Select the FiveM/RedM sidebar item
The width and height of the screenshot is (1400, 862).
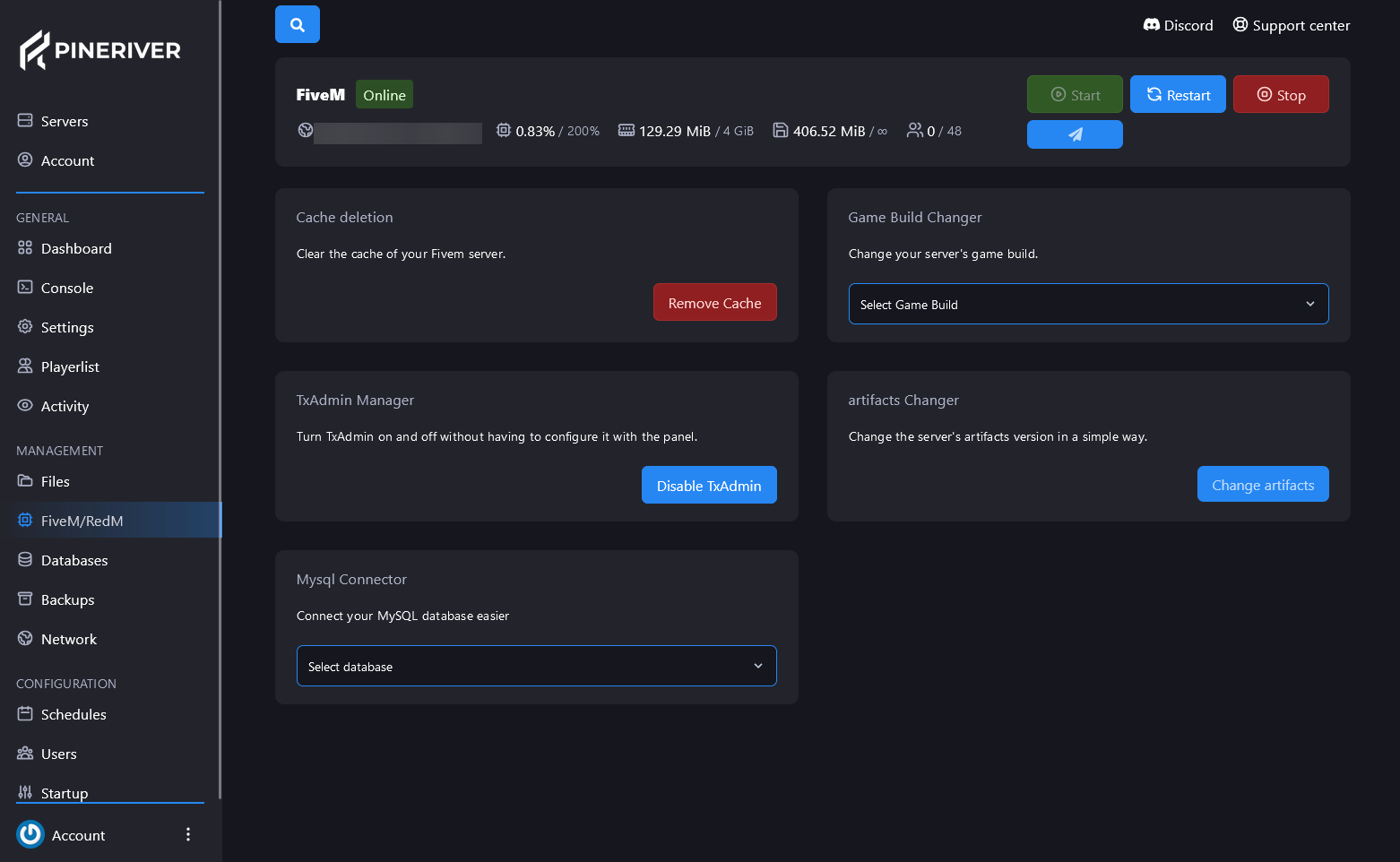[110, 520]
